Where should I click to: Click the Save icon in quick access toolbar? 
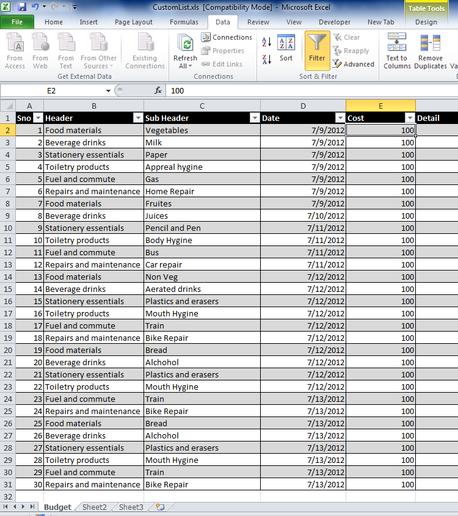point(22,7)
